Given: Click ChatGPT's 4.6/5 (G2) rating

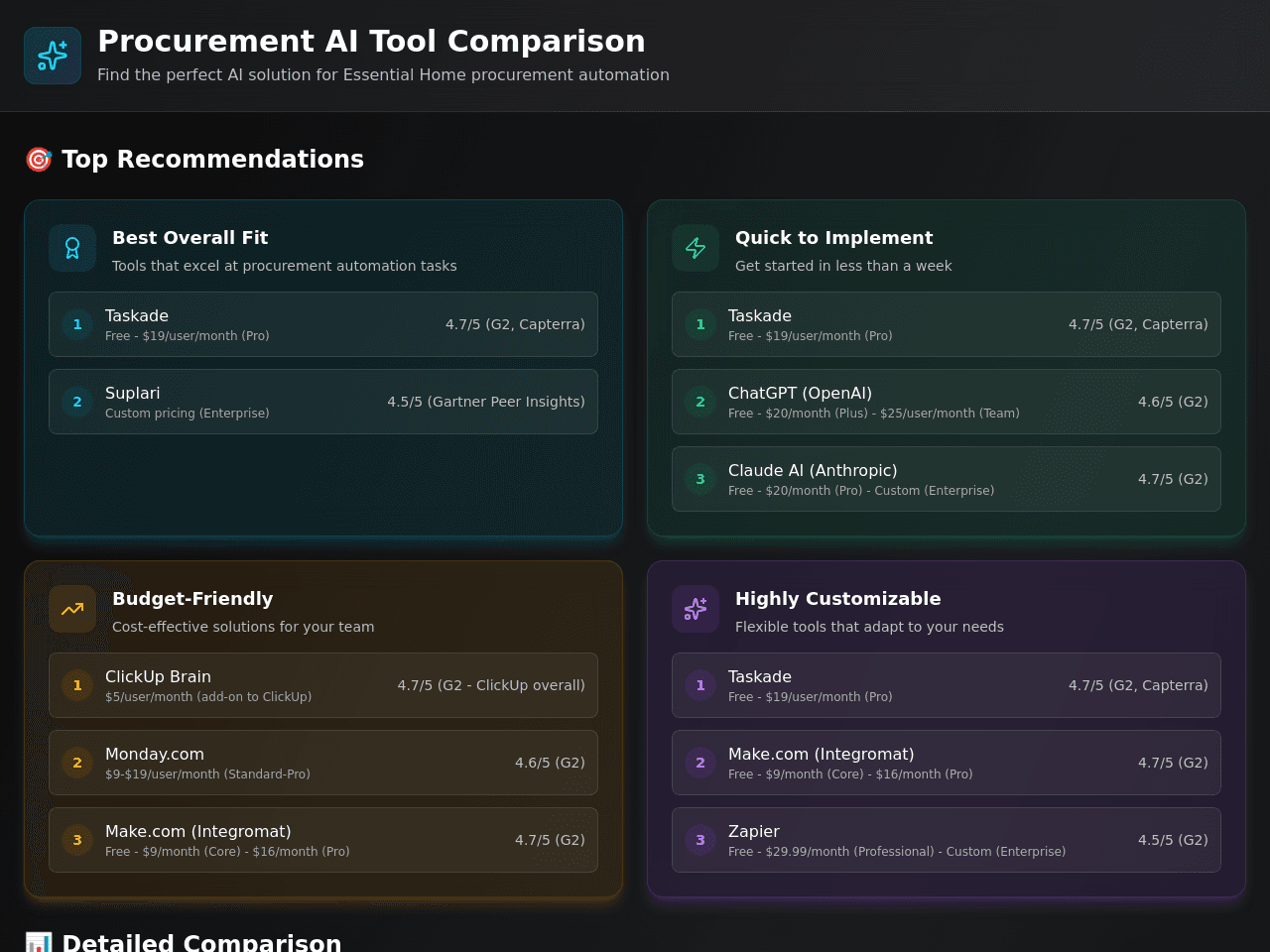Looking at the screenshot, I should coord(1173,402).
